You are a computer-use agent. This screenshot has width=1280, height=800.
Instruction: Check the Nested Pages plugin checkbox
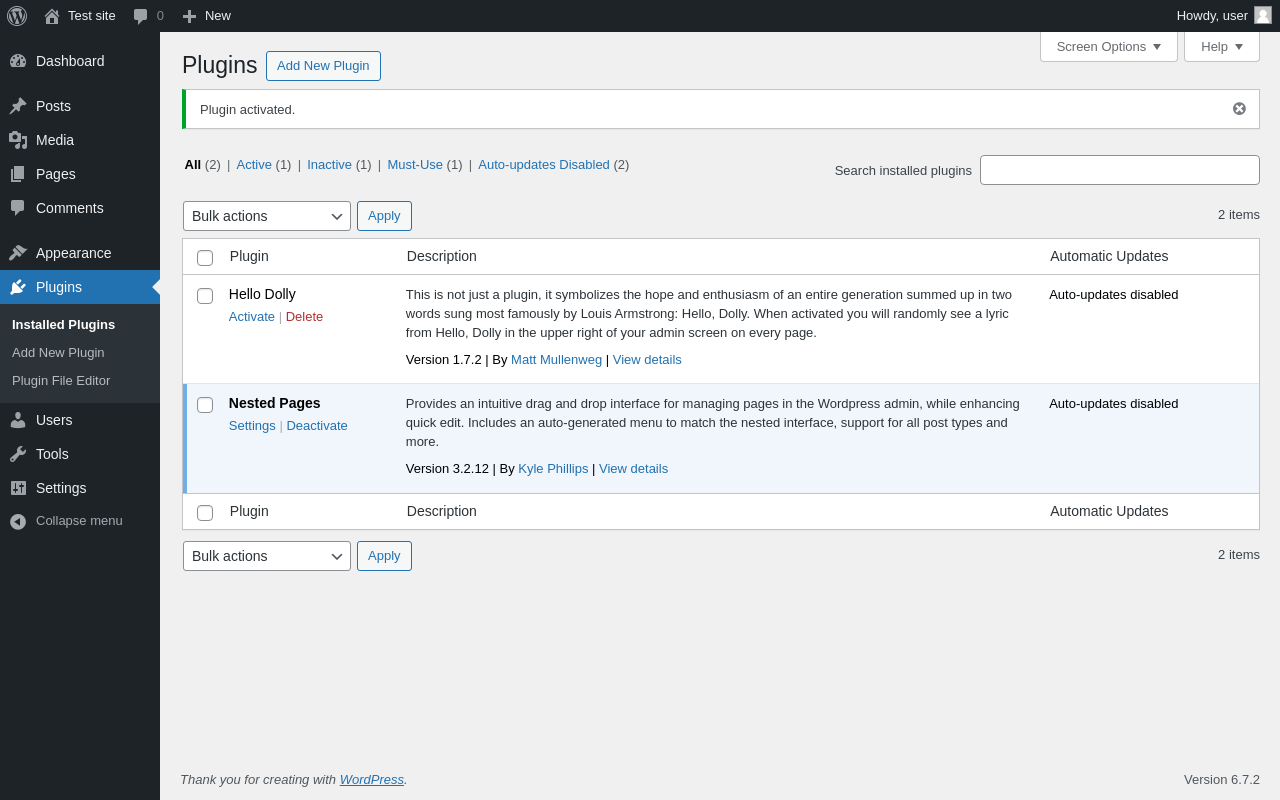[x=205, y=405]
